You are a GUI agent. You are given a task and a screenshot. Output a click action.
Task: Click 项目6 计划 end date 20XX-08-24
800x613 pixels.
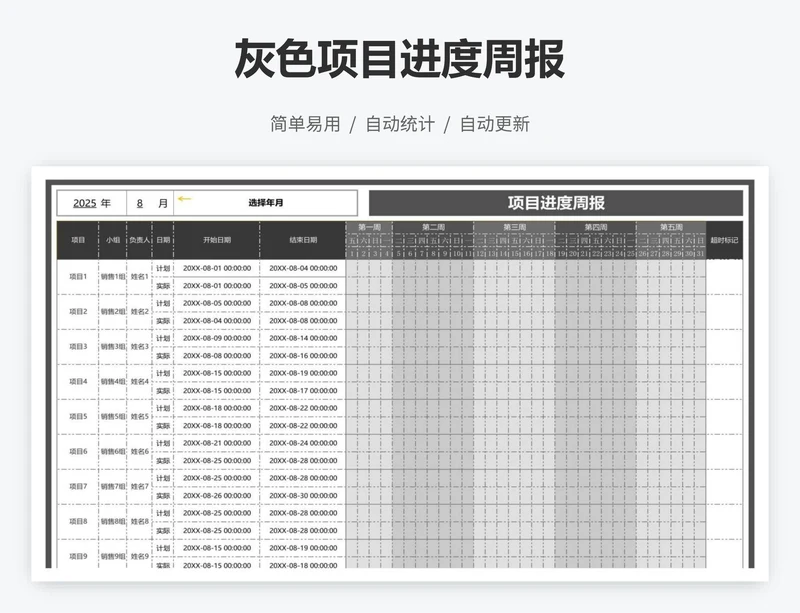[303, 443]
